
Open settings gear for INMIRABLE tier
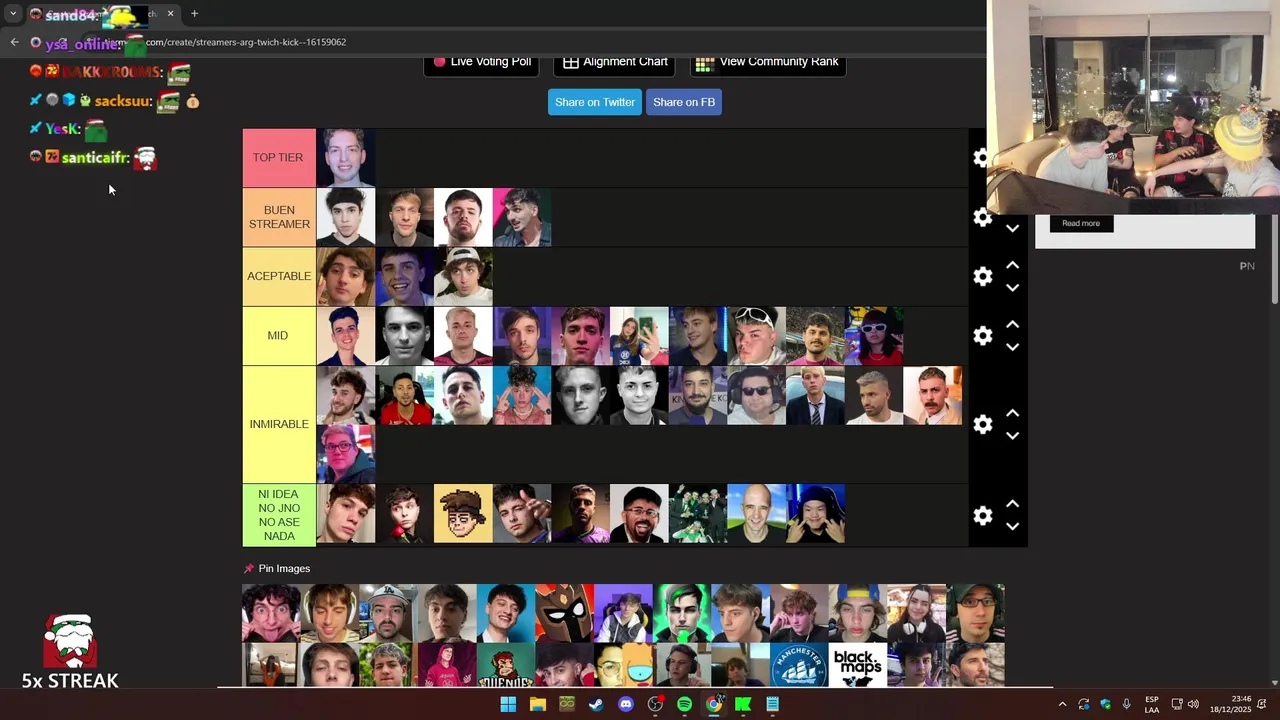pyautogui.click(x=982, y=424)
